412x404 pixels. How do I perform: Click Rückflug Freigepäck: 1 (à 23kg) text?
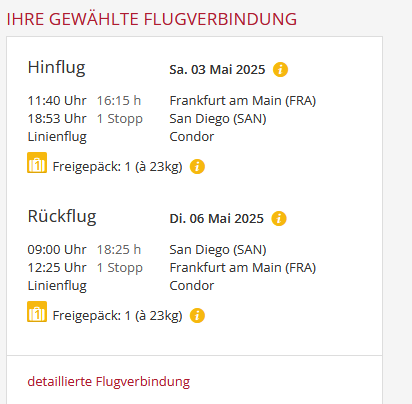coord(118,316)
